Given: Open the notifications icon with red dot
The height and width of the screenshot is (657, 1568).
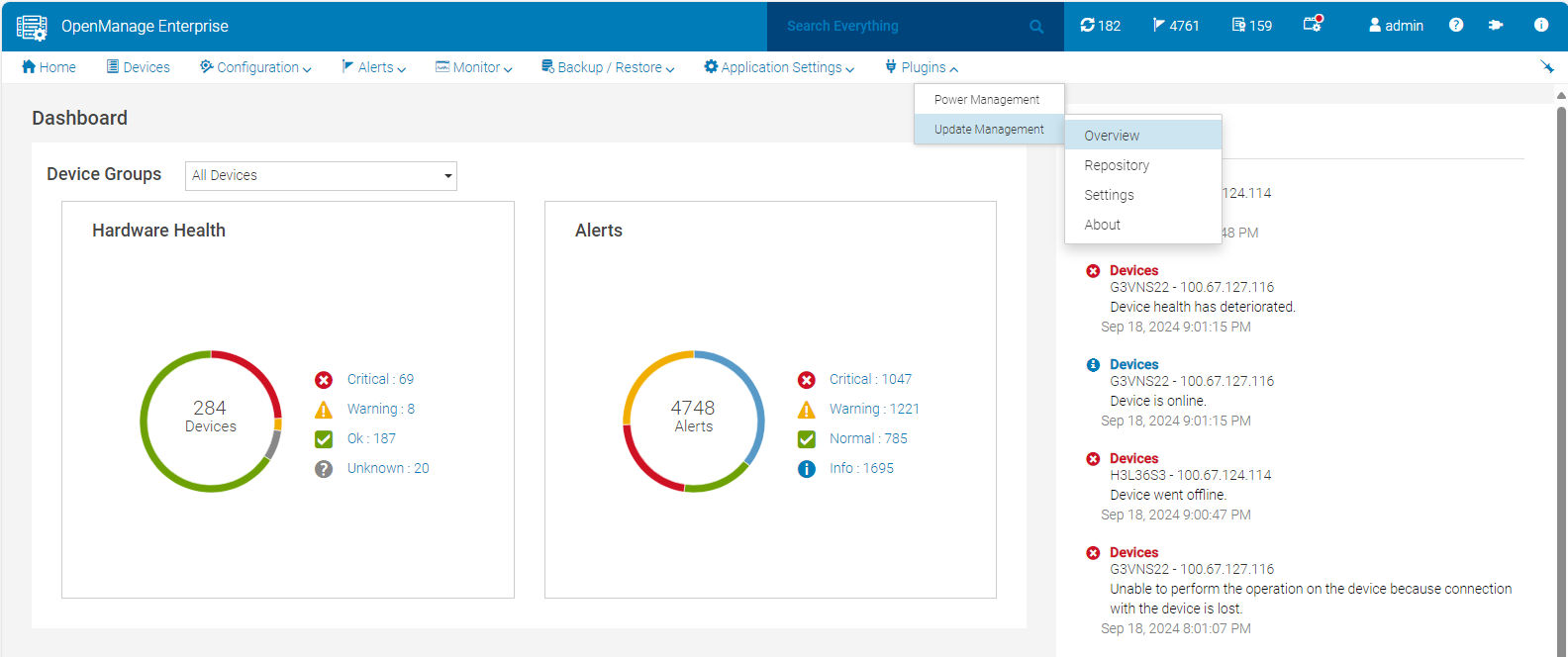Looking at the screenshot, I should coord(1313,25).
